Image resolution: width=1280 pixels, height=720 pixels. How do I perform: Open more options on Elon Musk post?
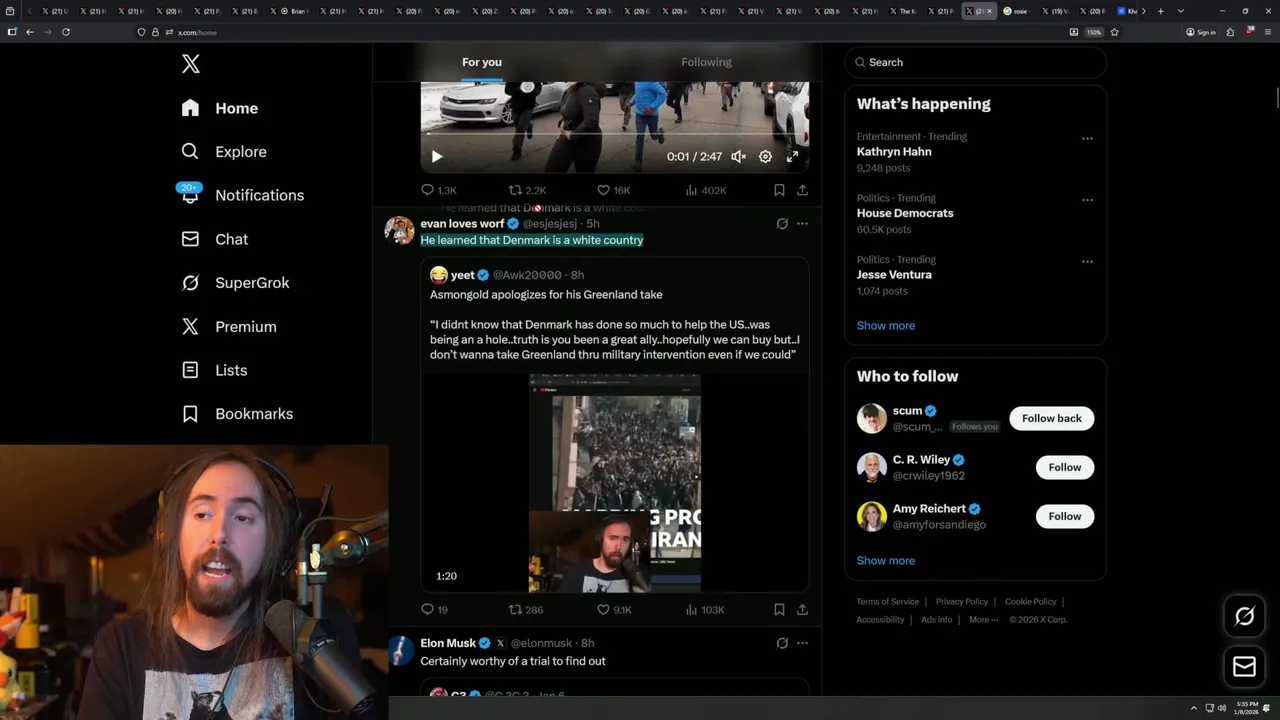click(x=802, y=643)
